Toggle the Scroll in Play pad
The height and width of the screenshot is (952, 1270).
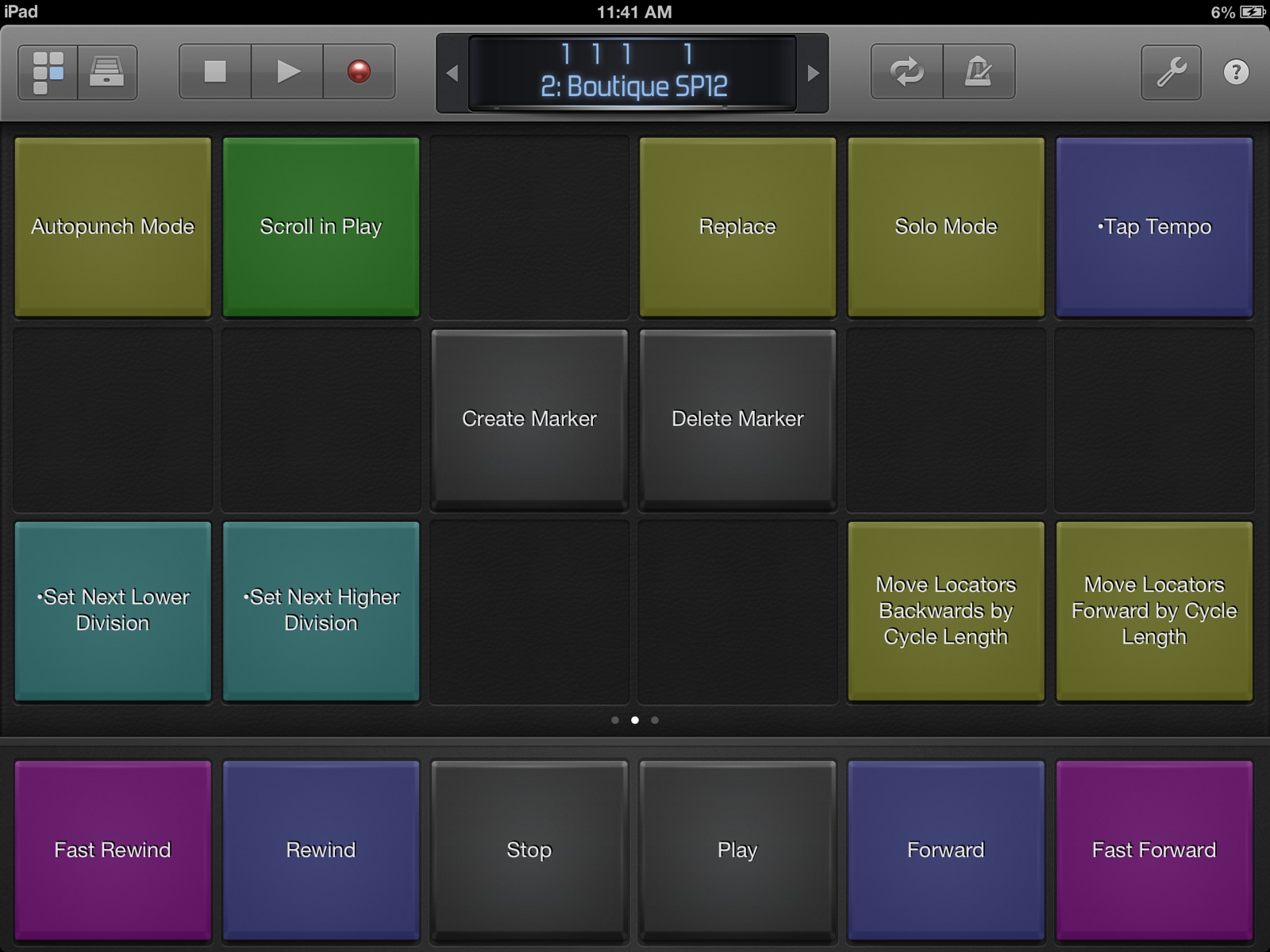[x=321, y=227]
